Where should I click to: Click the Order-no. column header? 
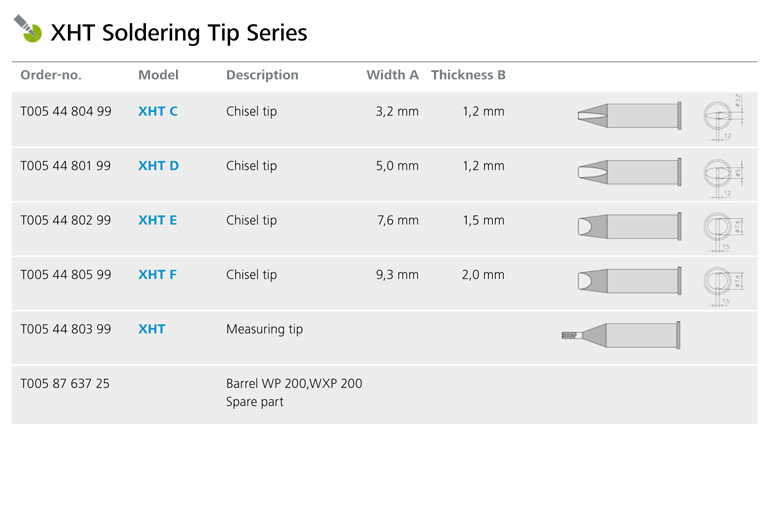[x=51, y=75]
